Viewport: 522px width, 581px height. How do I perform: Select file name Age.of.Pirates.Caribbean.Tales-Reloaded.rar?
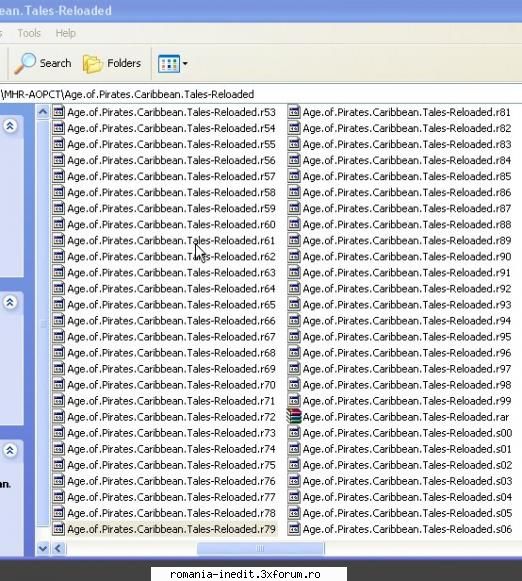click(406, 417)
